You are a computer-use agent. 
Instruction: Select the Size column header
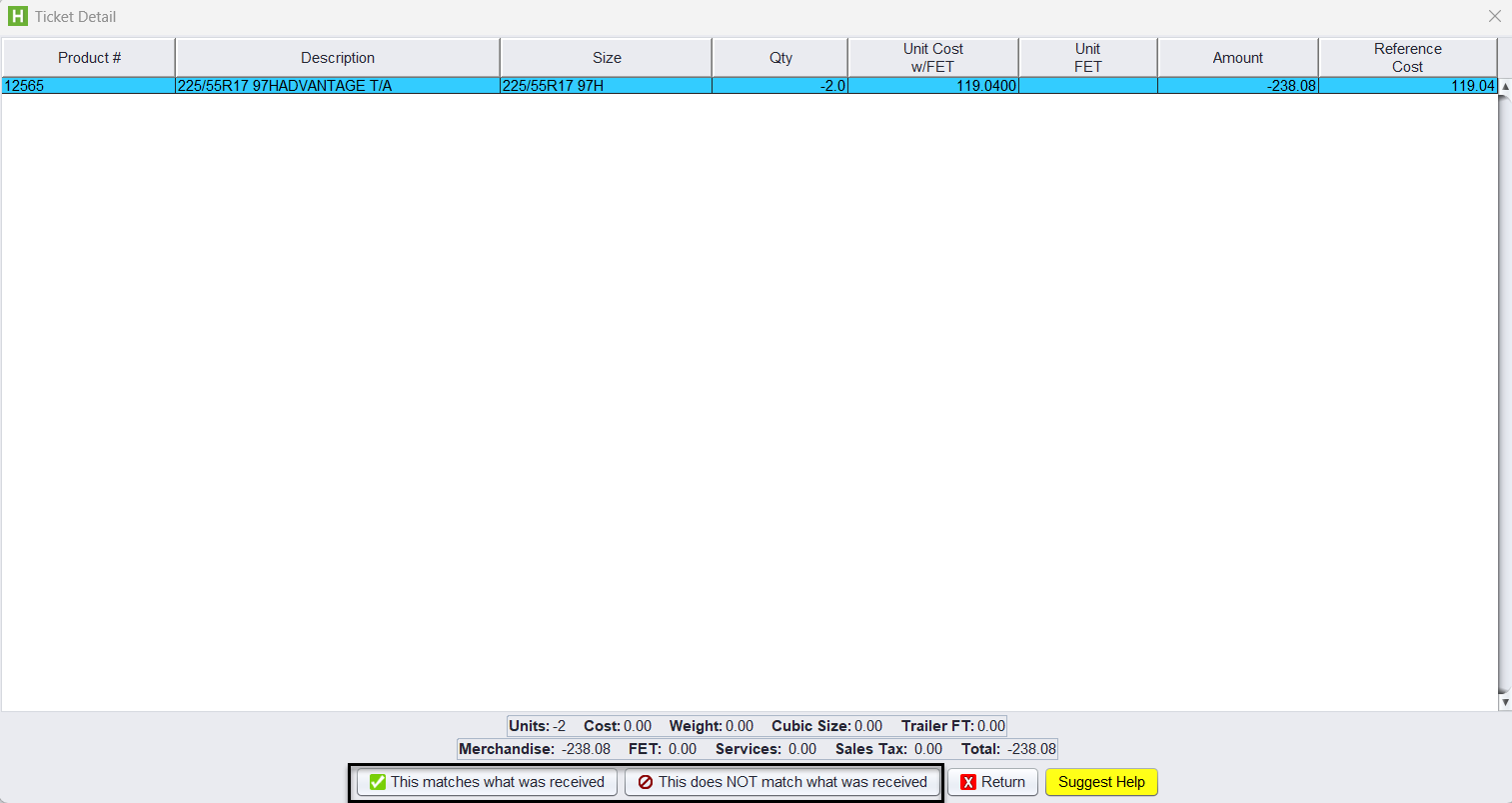click(607, 58)
